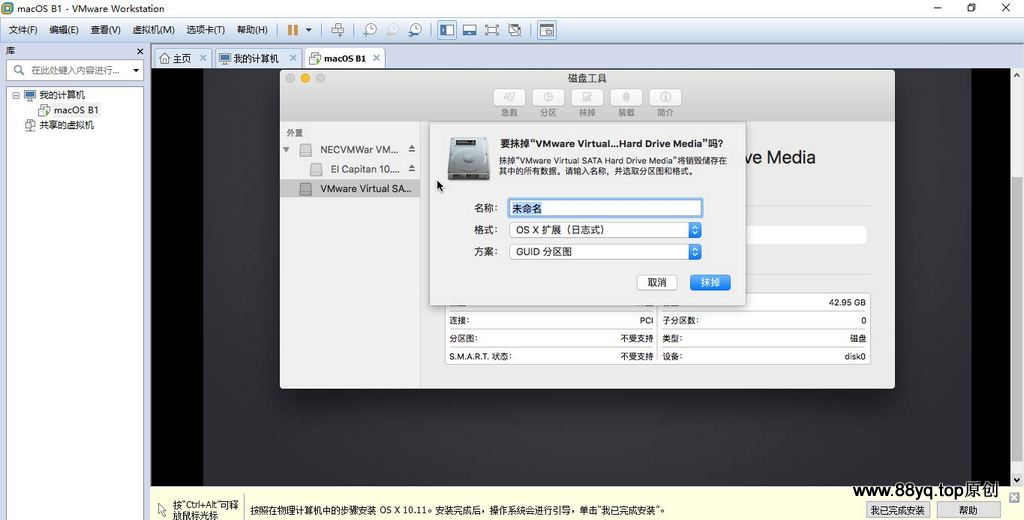This screenshot has width=1024, height=520.
Task: Open the 选项卡(T) menu
Action: pos(205,30)
